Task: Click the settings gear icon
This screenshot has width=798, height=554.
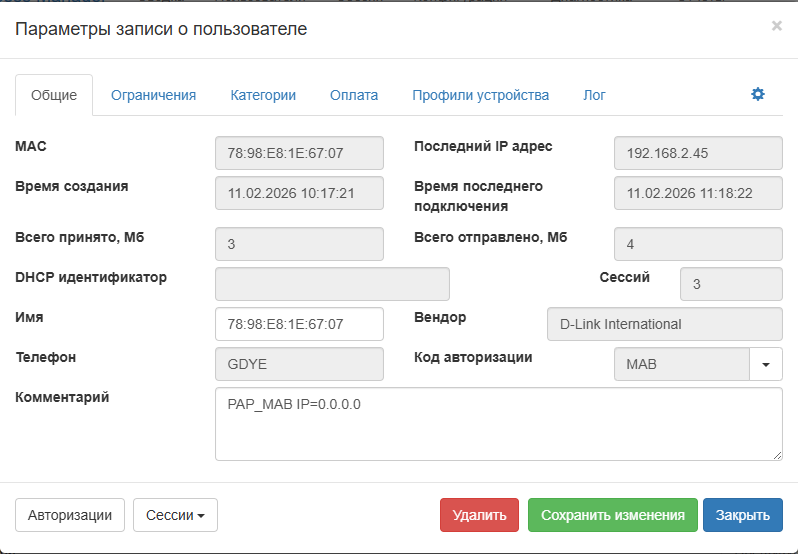Action: point(758,94)
